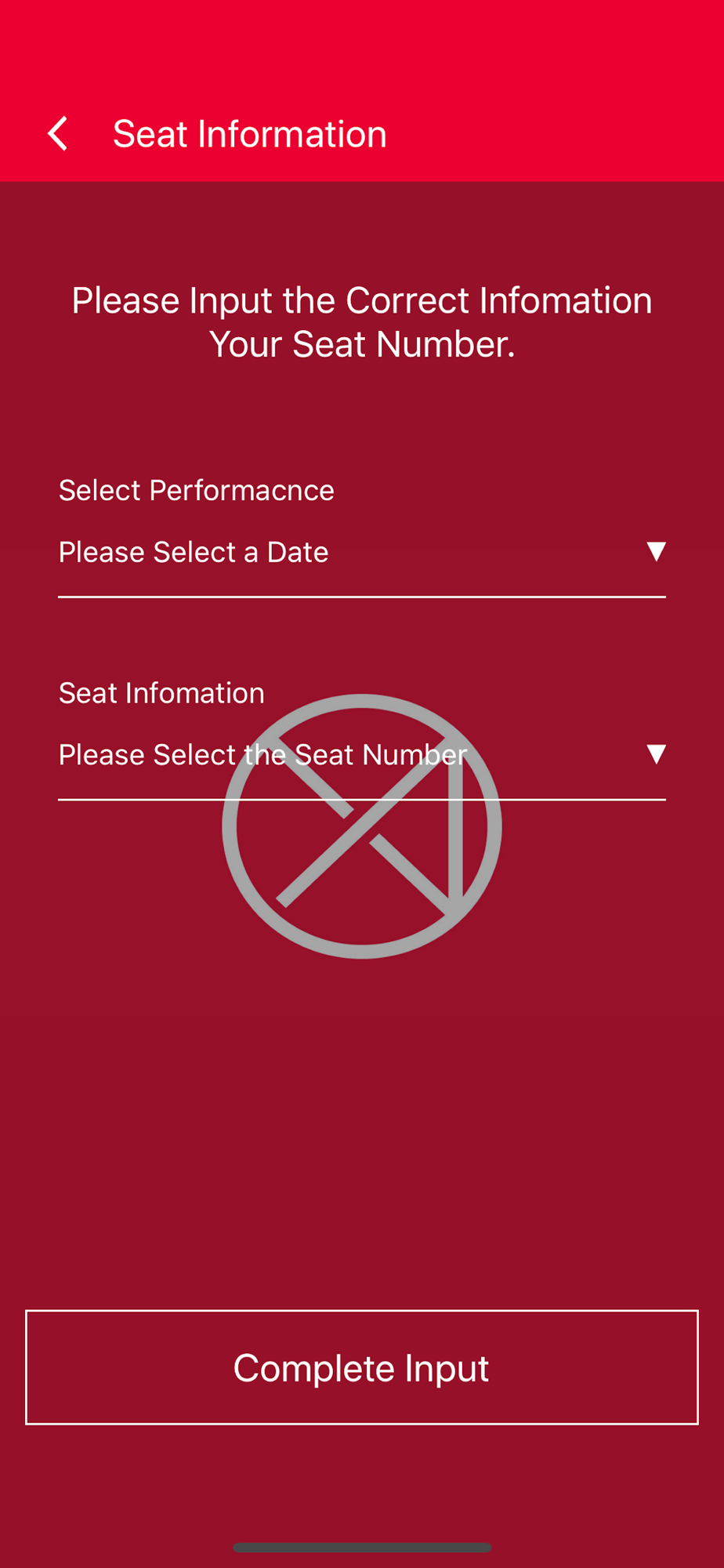
Task: Tap the 'Seat Infomation' field label
Action: [161, 693]
